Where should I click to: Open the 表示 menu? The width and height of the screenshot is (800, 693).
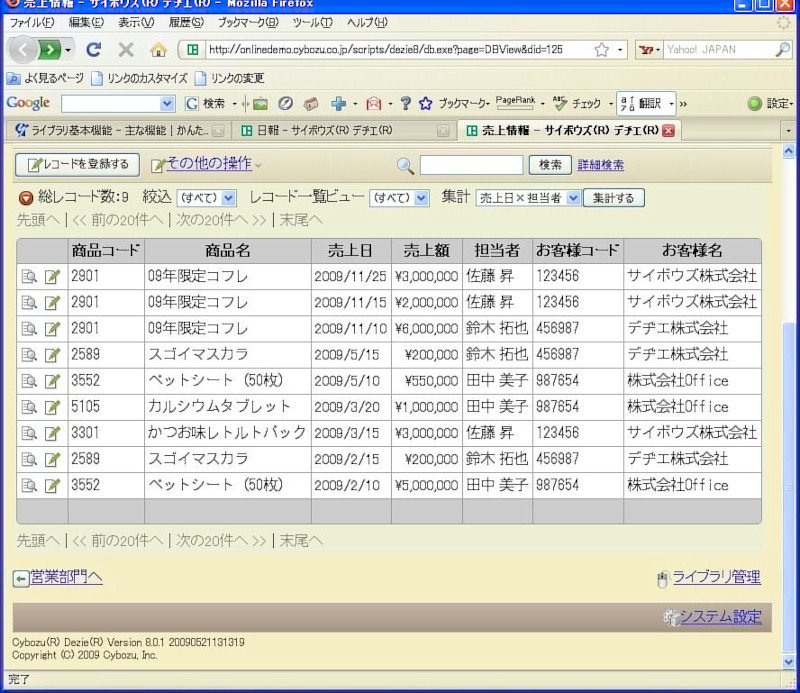[136, 22]
